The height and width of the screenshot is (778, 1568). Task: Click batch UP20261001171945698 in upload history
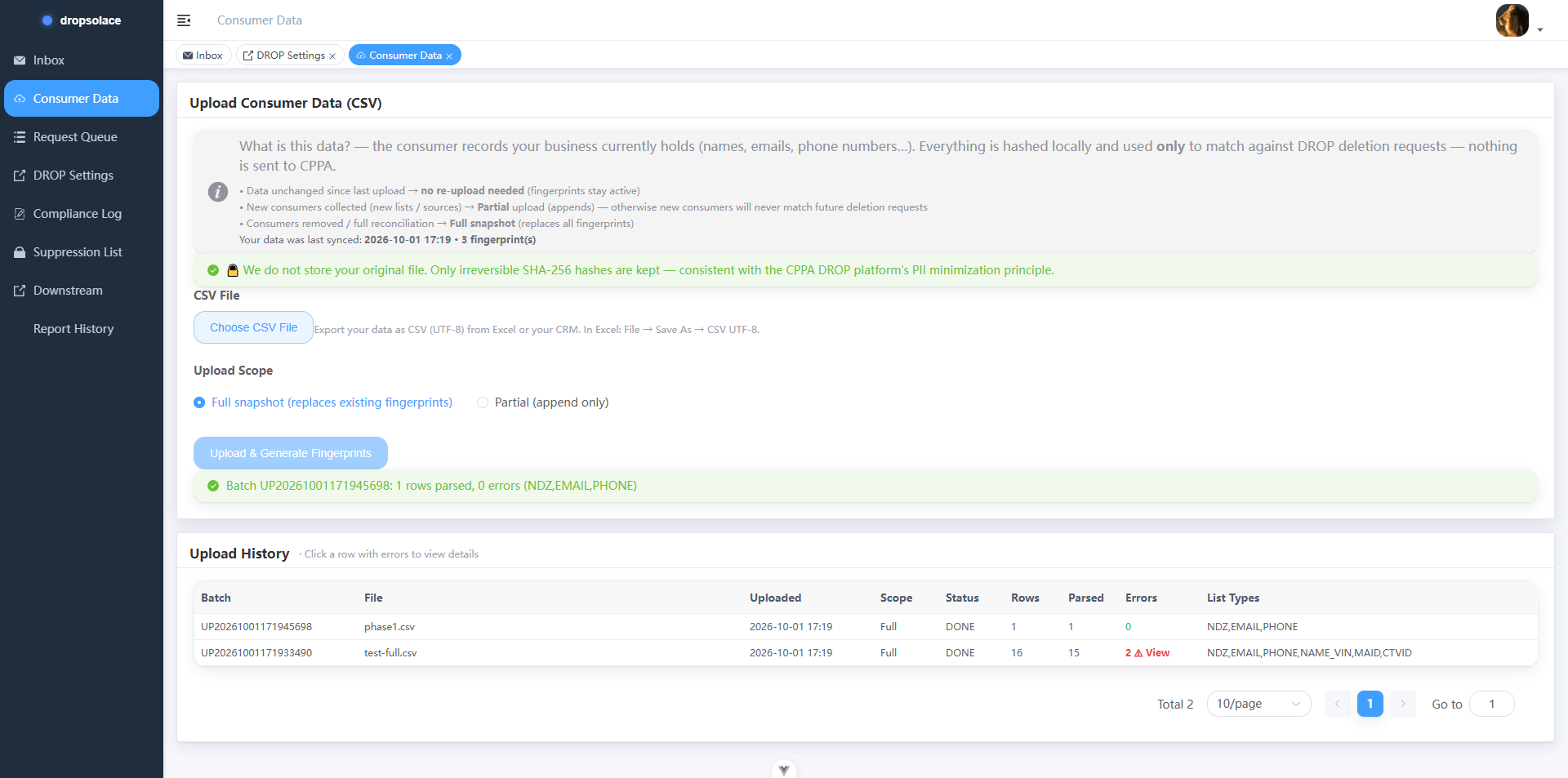pyautogui.click(x=256, y=627)
